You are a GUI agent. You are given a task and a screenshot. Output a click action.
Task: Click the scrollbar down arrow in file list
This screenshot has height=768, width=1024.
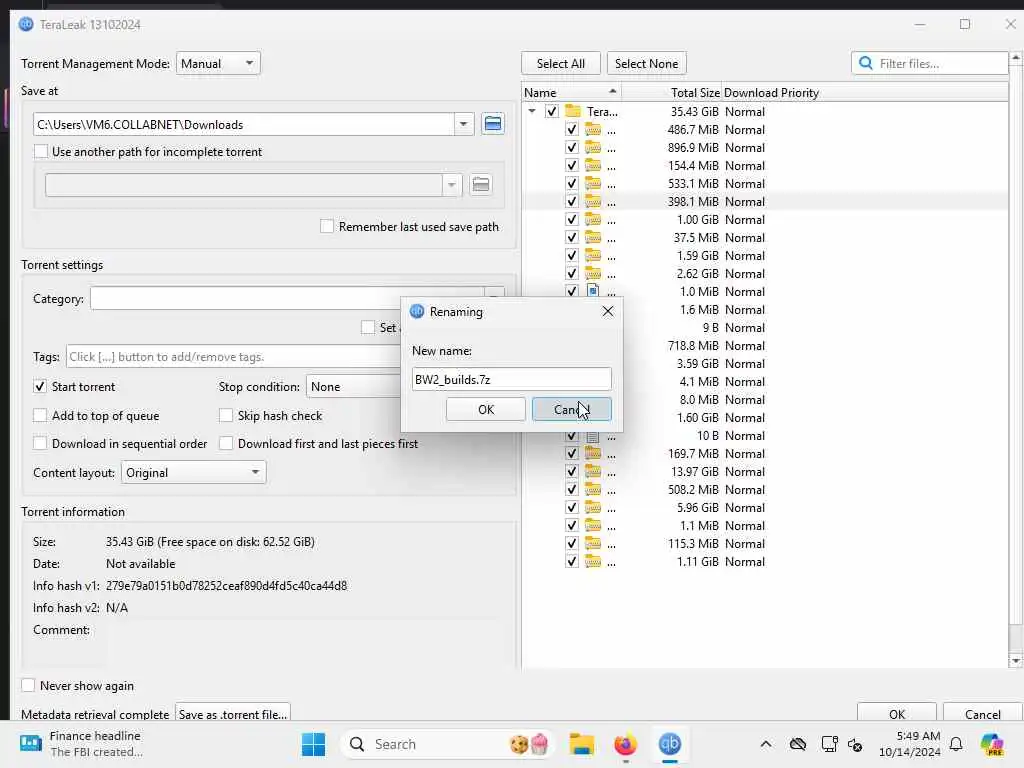click(x=1016, y=661)
